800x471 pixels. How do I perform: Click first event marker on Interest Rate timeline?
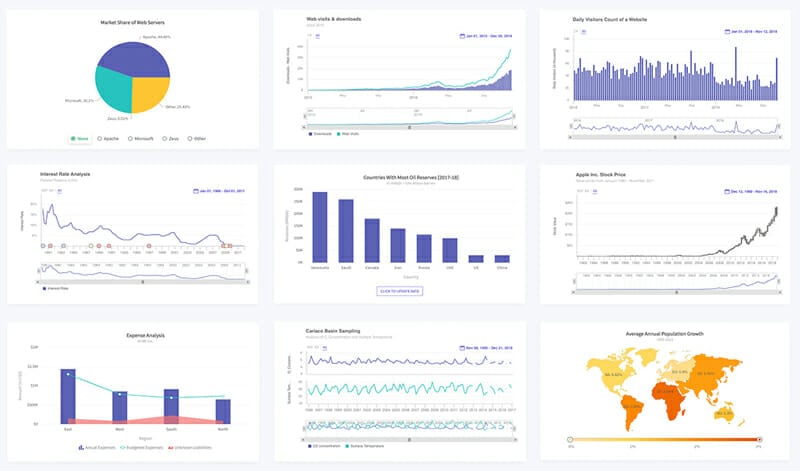(x=43, y=246)
